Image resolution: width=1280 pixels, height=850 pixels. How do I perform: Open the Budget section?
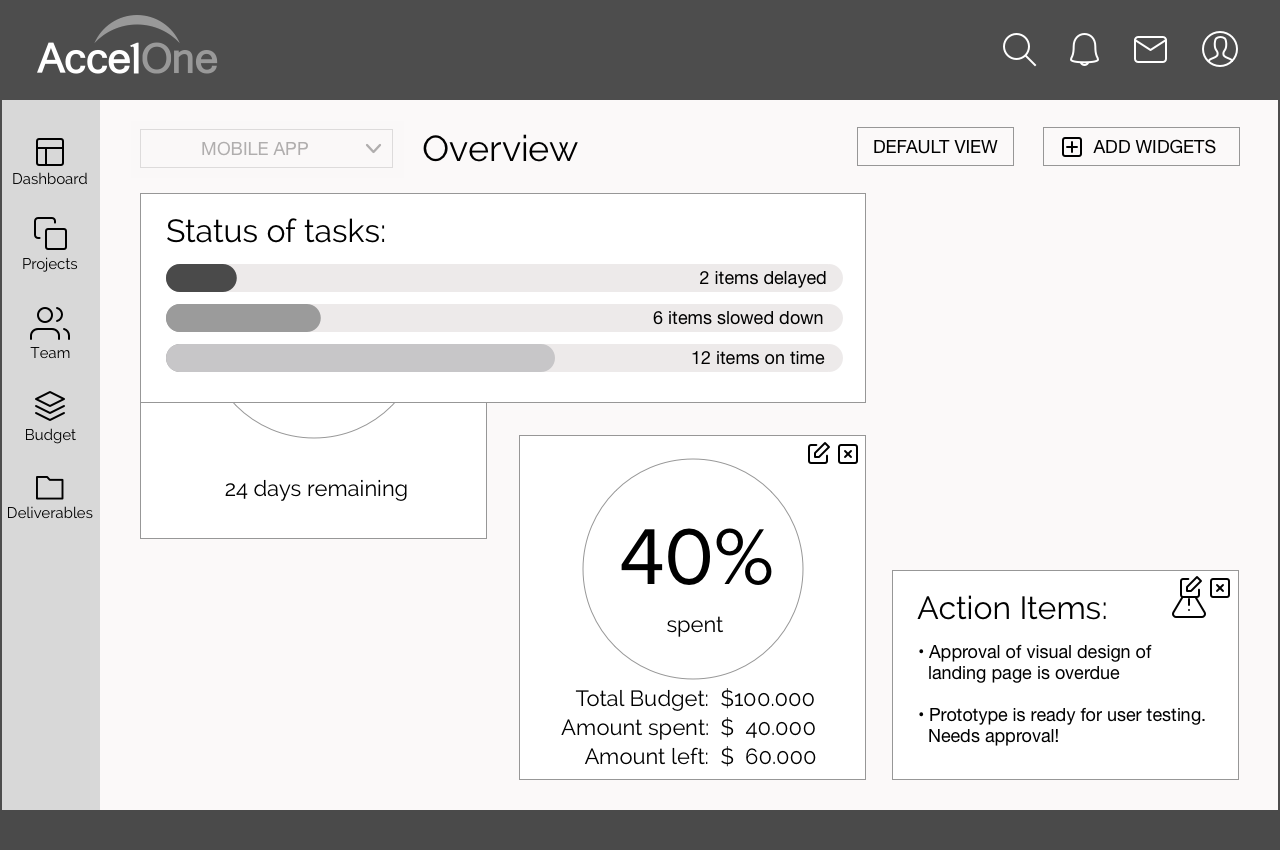(50, 416)
